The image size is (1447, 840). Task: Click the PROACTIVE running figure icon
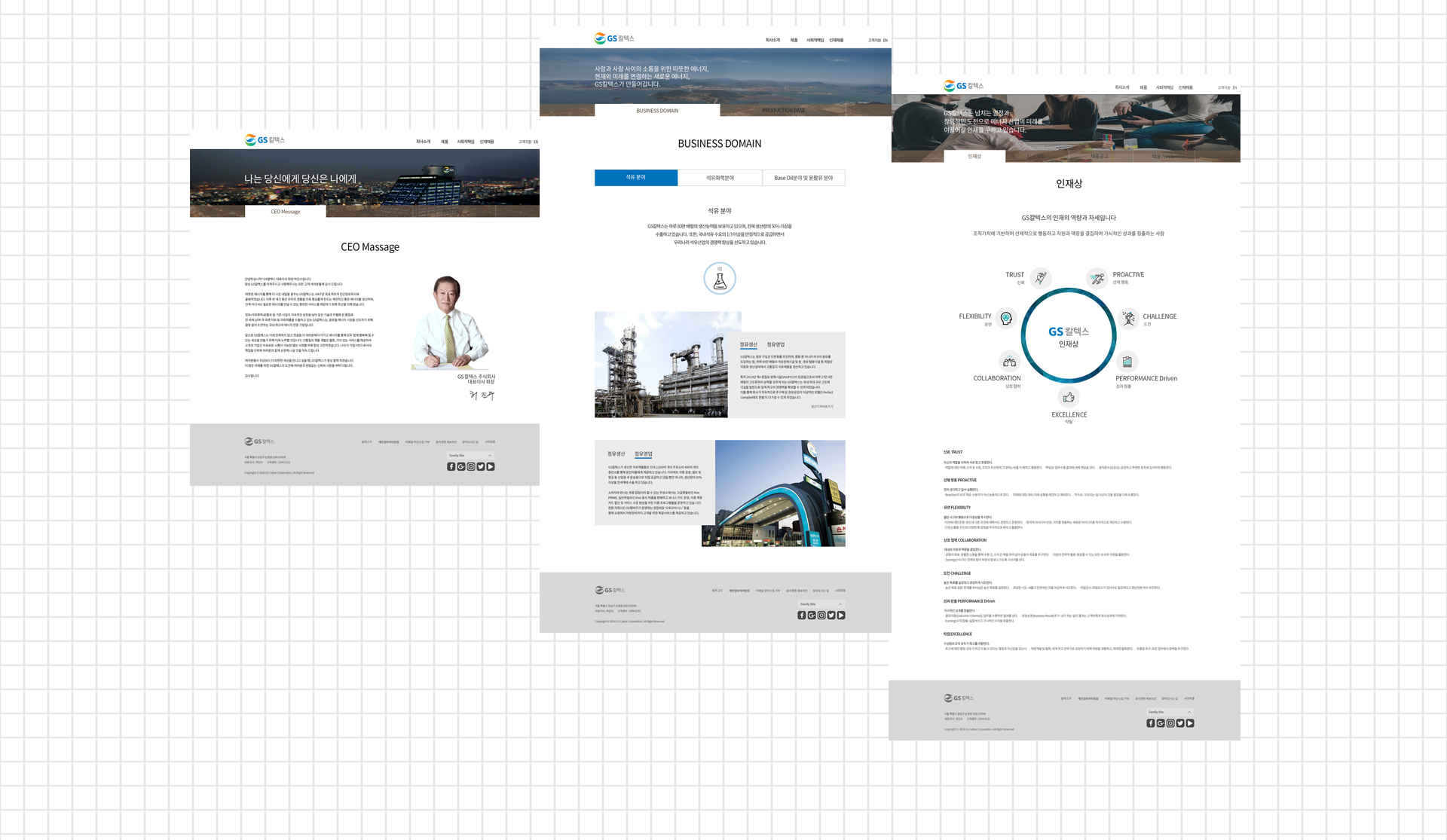1097,279
